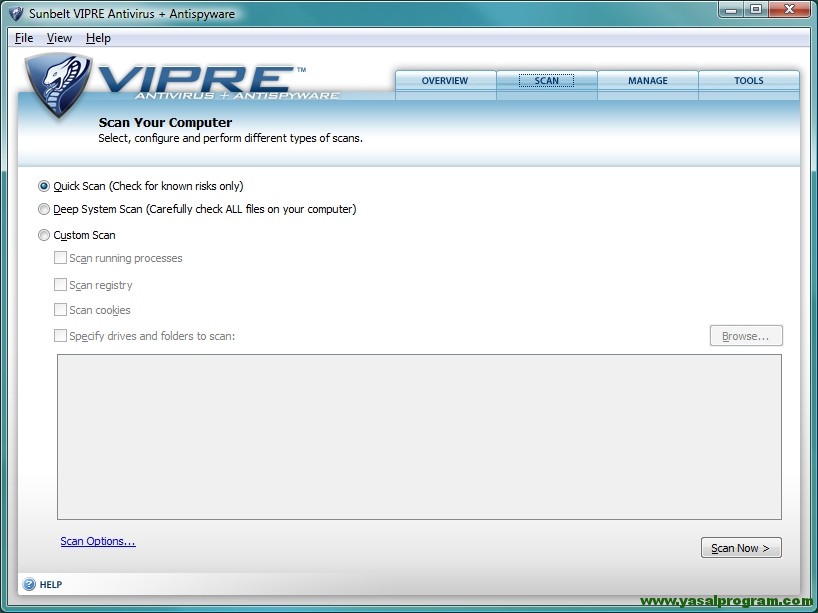Switch to the Manage tab
The width and height of the screenshot is (818, 613).
point(647,81)
